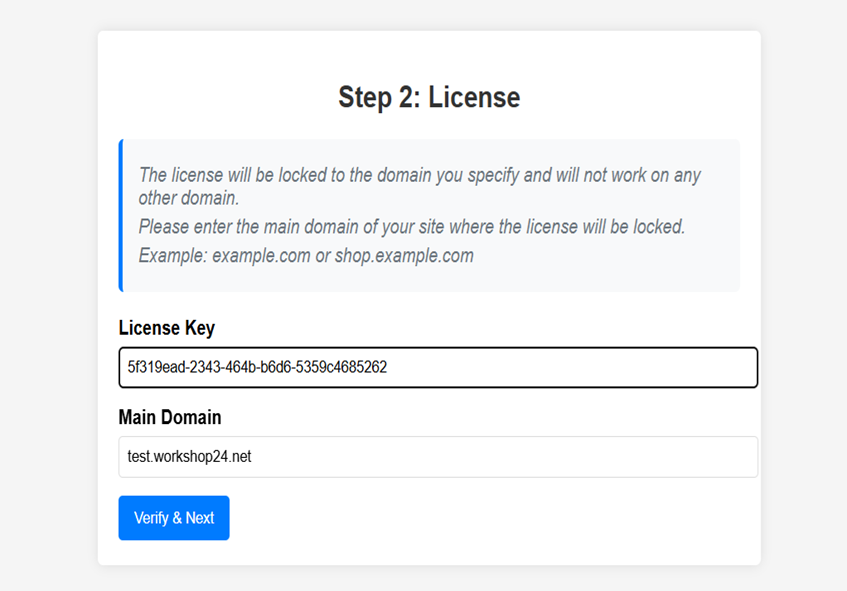The height and width of the screenshot is (591, 847).
Task: Click the 'Step 2: License' heading
Action: click(429, 97)
